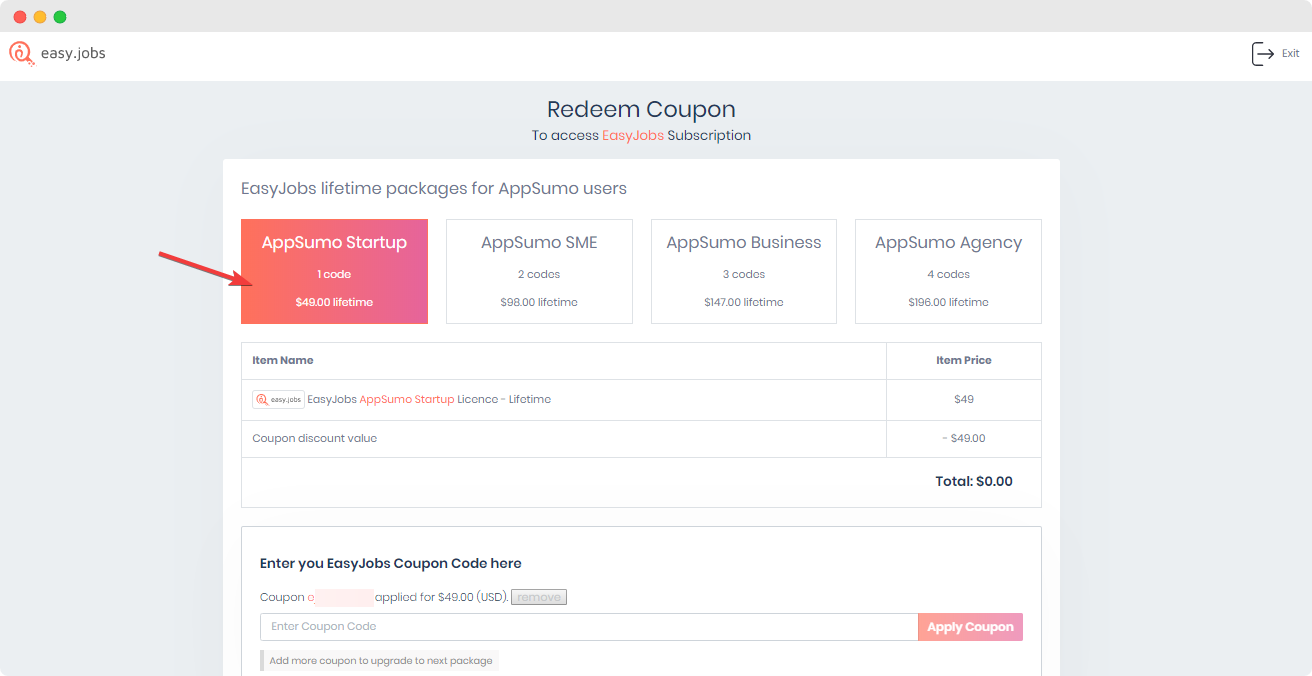Focus the Enter Coupon Code field
Viewport: 1312px width, 676px height.
[x=589, y=627]
